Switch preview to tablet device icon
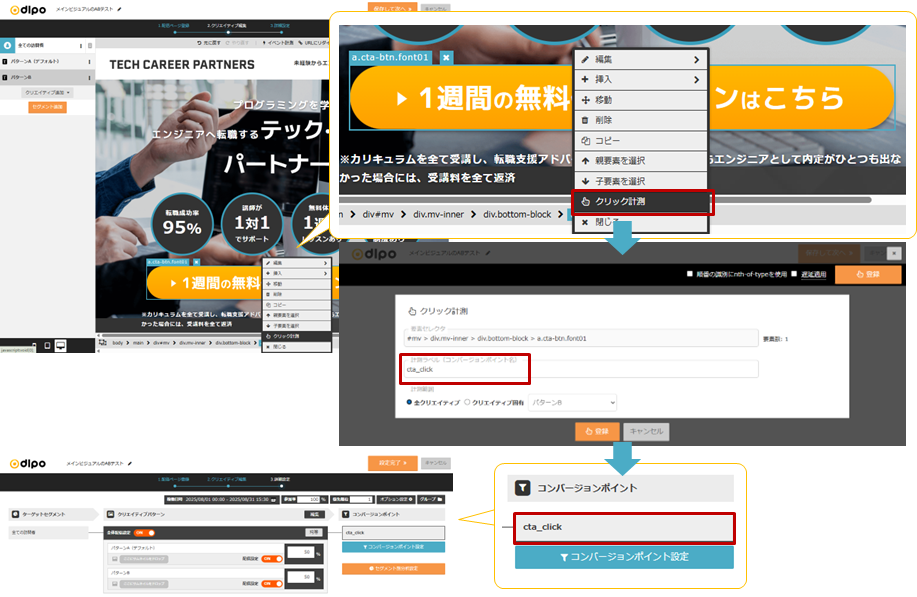 point(47,346)
